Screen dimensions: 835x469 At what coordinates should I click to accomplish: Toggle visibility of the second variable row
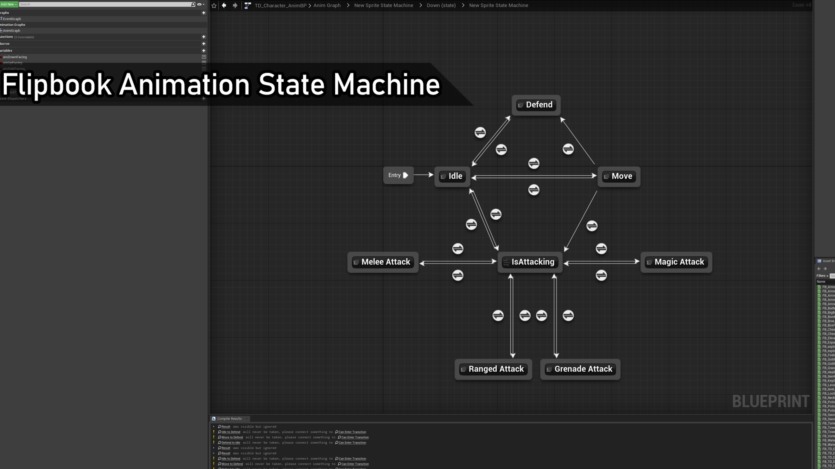pos(203,62)
